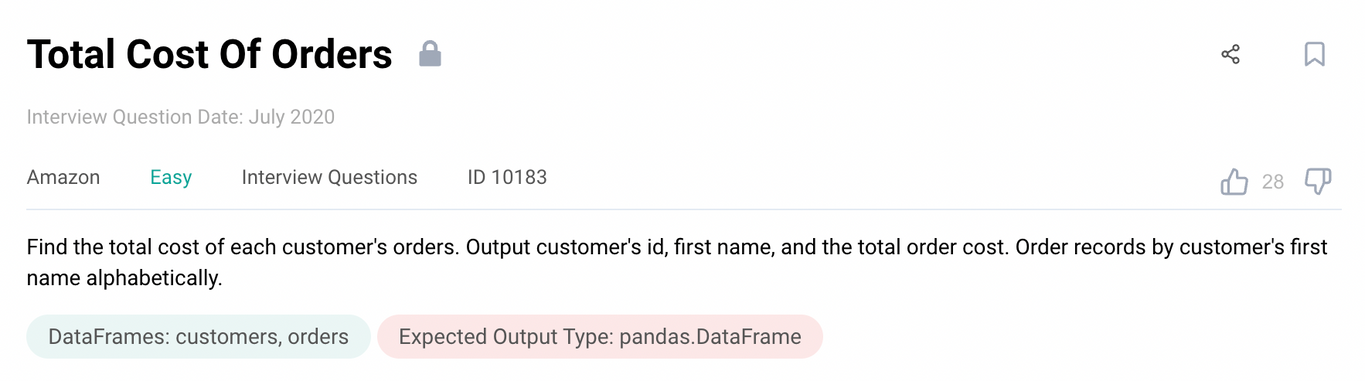Screen dimensions: 1365x381
Task: Click the DataFrames badge
Action: pyautogui.click(x=199, y=337)
